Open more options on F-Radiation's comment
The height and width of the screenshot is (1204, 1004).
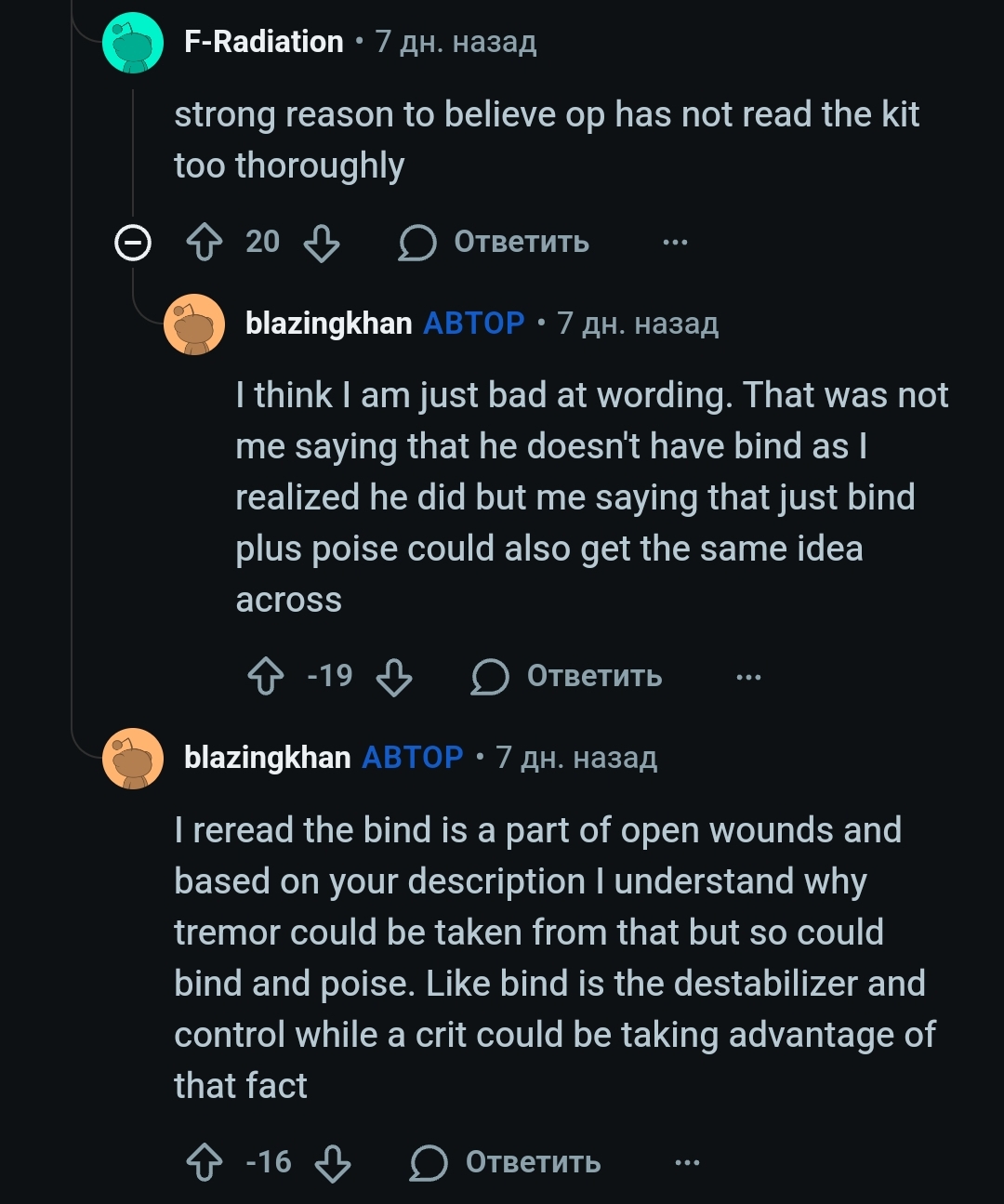tap(675, 243)
